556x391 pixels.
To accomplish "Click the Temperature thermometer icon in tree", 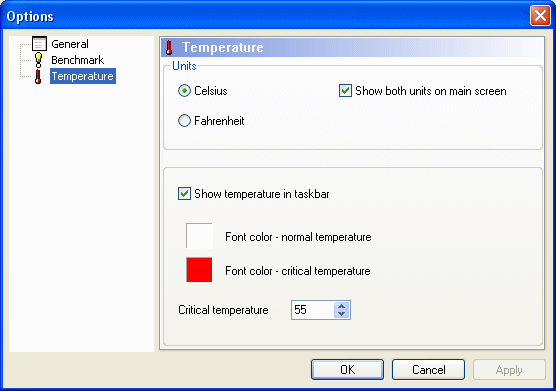I will point(38,76).
